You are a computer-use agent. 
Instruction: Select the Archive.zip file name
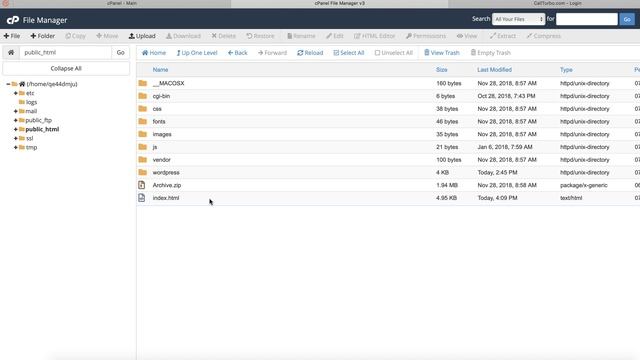coord(167,185)
